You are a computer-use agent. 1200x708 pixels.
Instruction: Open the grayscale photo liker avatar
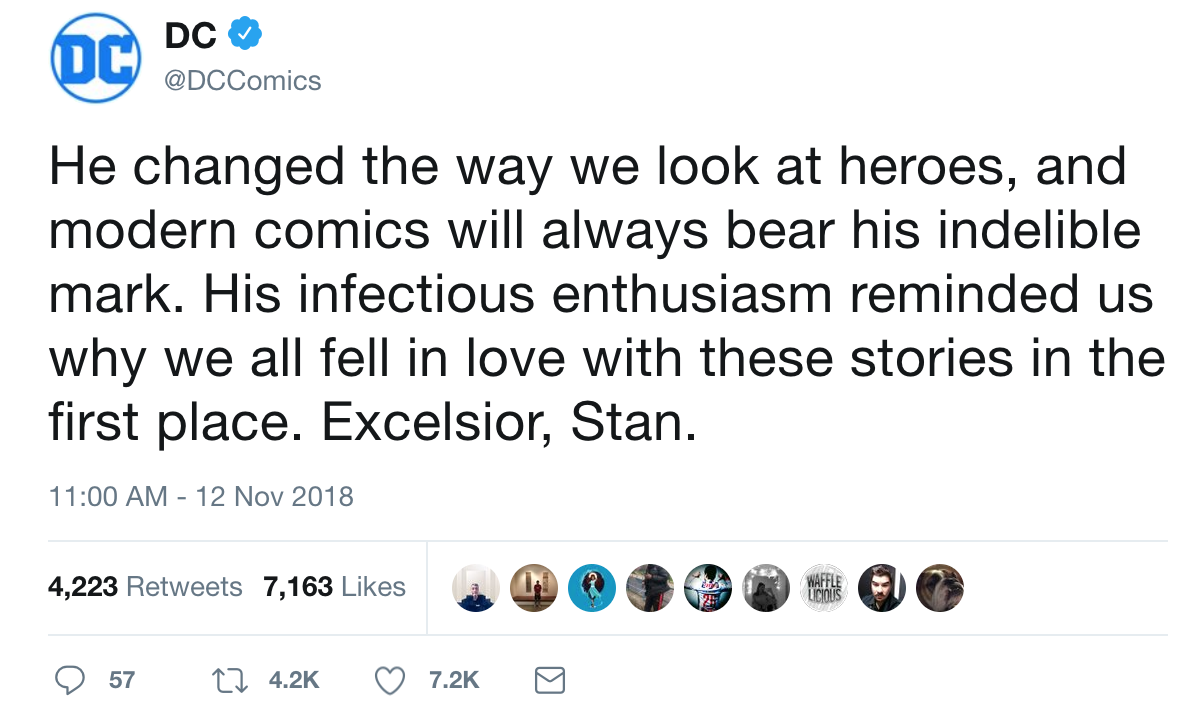(766, 587)
